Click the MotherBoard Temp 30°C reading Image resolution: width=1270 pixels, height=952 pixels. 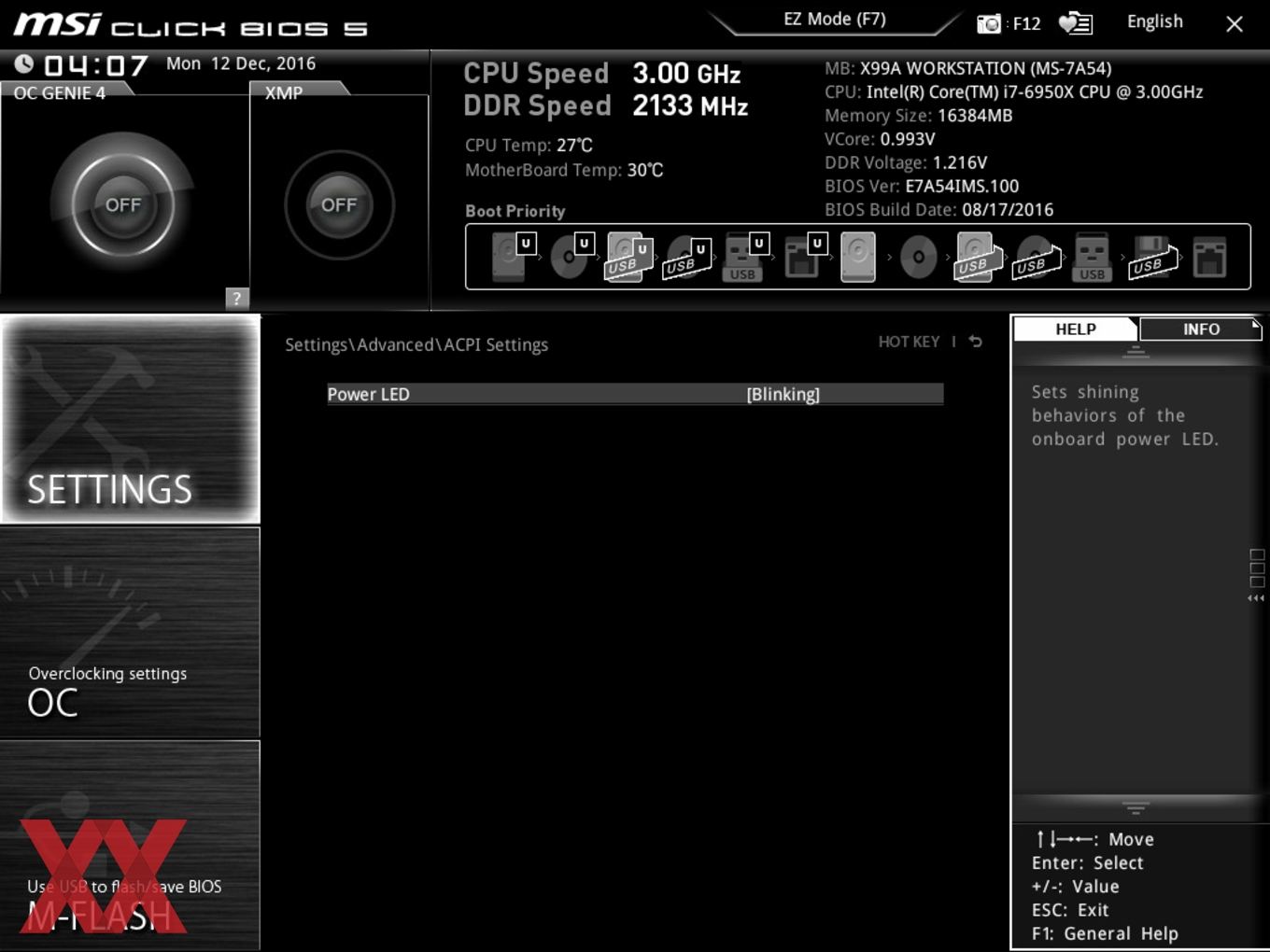coord(564,170)
